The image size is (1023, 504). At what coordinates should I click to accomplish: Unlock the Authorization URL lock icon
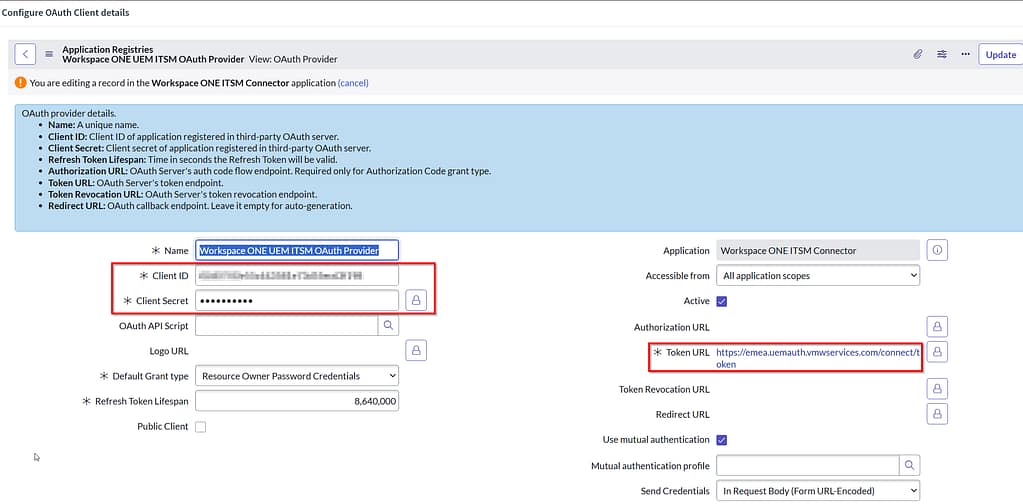click(x=938, y=327)
